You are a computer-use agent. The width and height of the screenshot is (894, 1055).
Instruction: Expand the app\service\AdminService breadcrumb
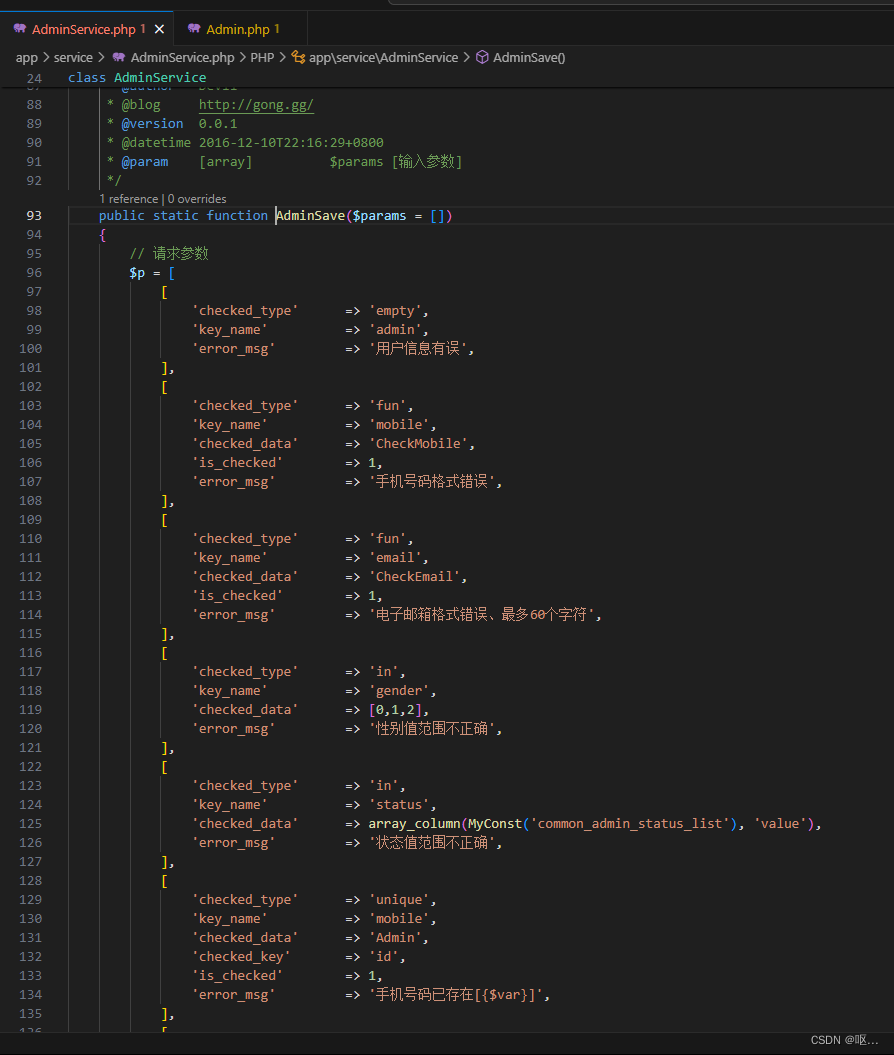383,57
